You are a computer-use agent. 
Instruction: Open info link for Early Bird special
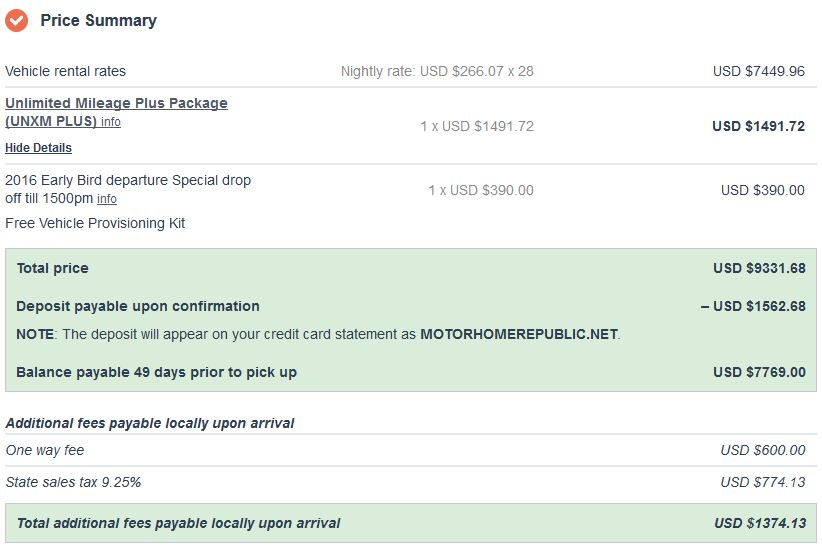[x=107, y=199]
